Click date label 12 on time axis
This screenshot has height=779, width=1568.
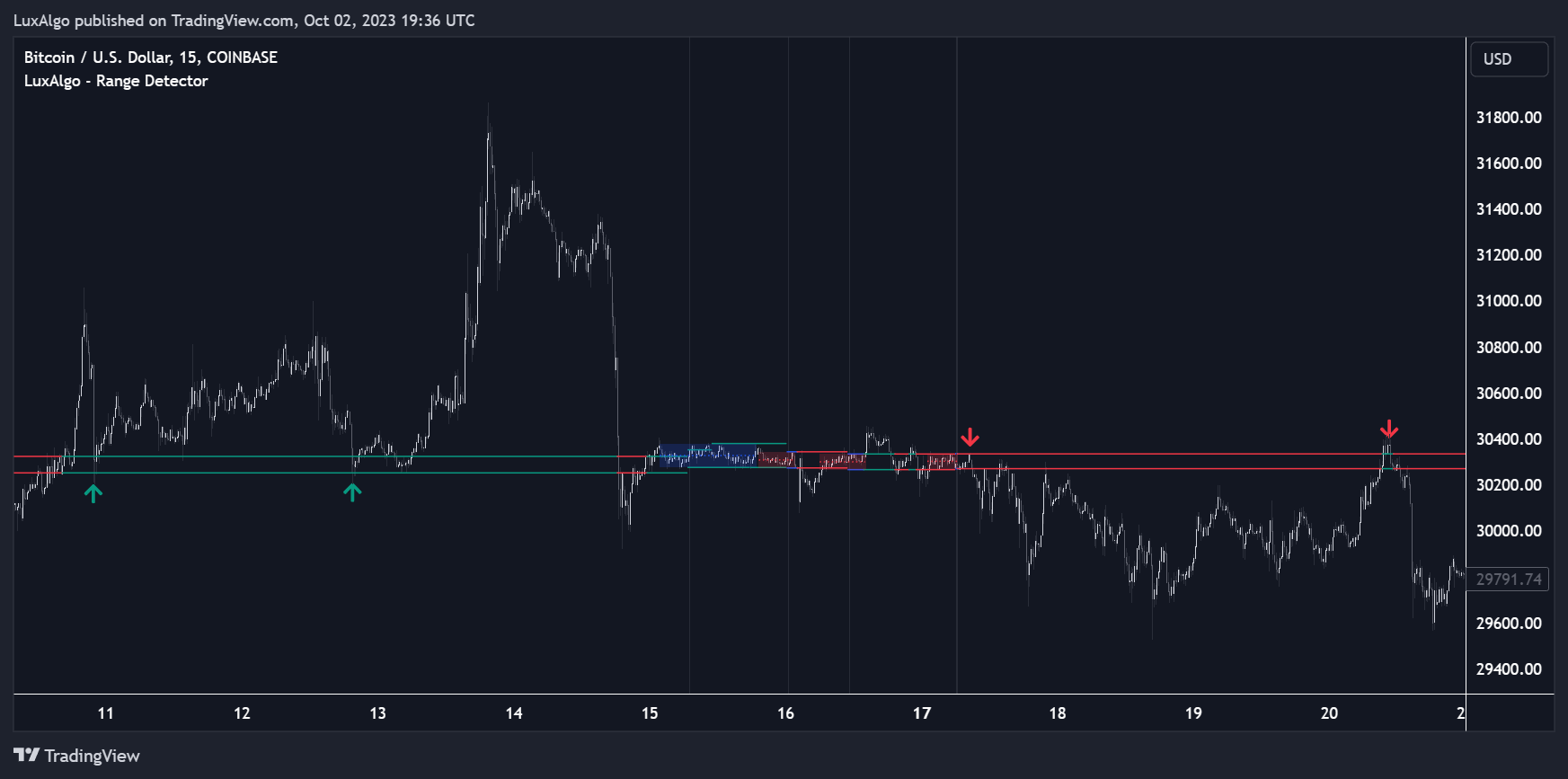click(x=242, y=713)
